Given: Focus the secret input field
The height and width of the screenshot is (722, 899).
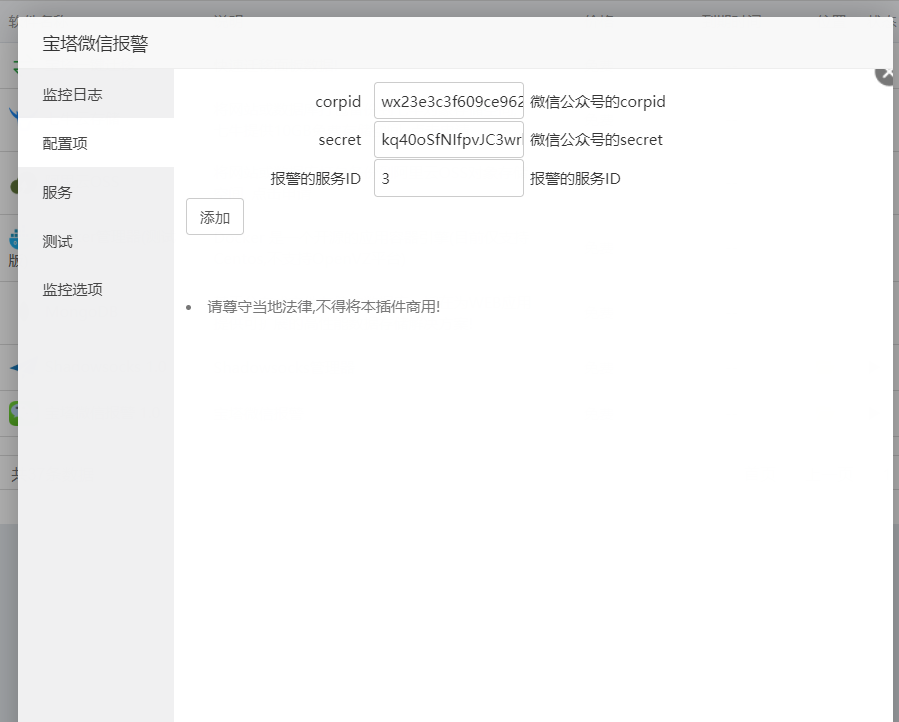Looking at the screenshot, I should click(449, 139).
